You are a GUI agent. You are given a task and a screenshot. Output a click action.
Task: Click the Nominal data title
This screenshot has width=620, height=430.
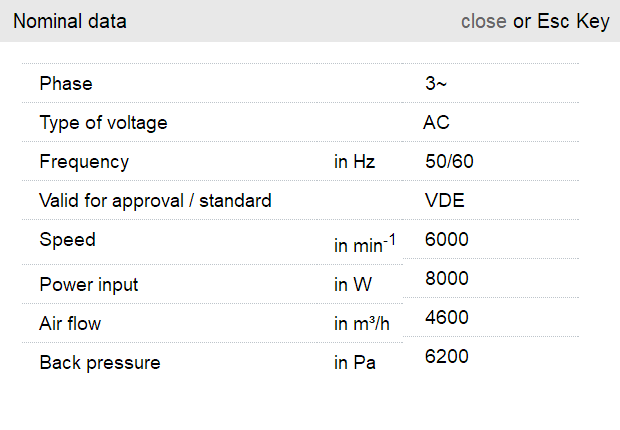pos(70,21)
